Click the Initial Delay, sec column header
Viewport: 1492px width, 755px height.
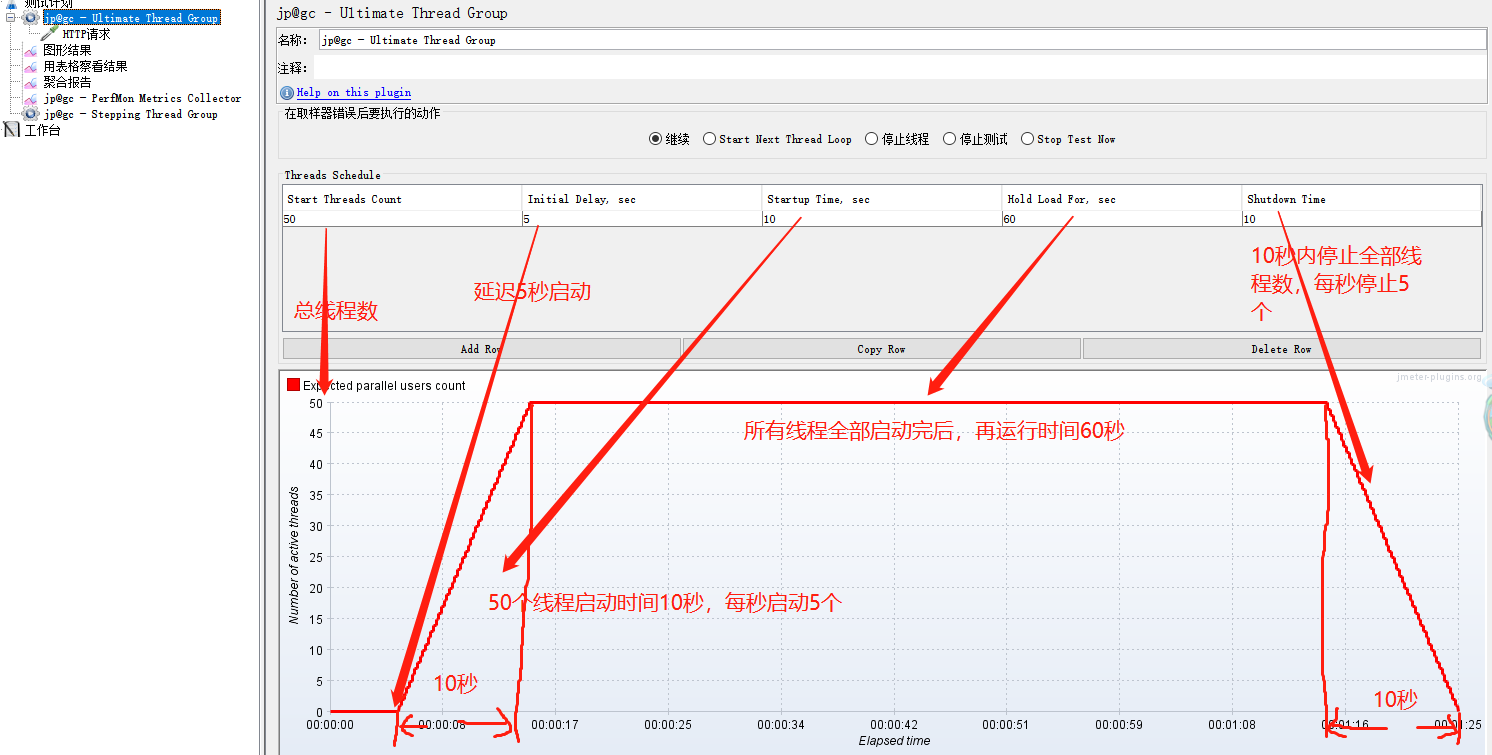click(x=642, y=199)
